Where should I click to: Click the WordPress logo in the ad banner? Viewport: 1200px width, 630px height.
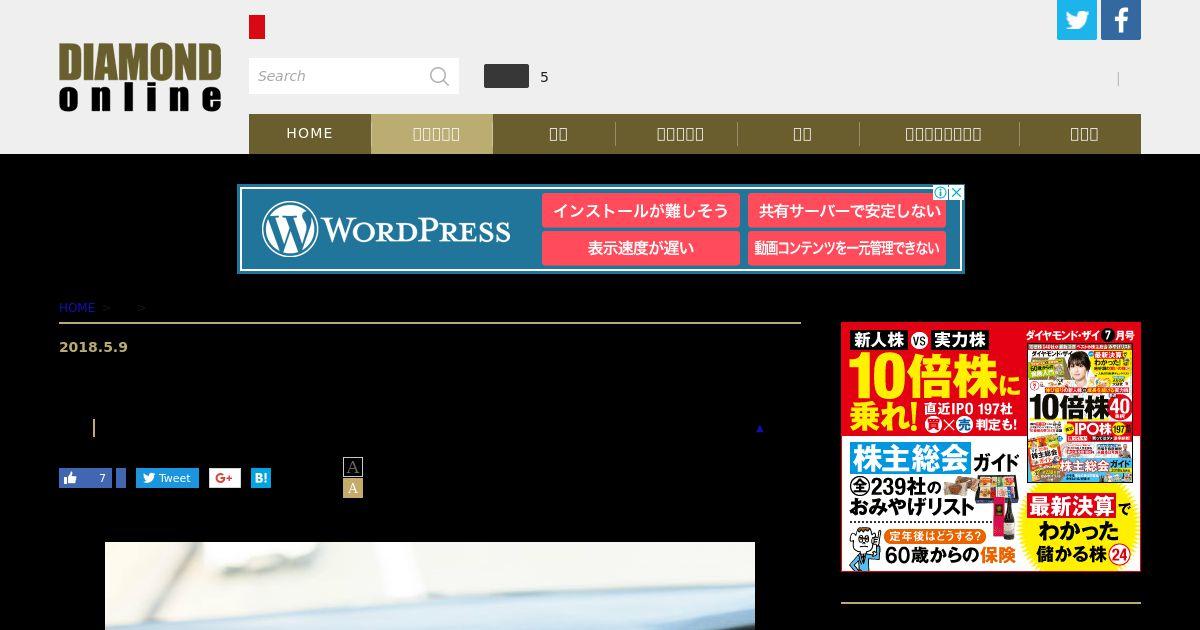[x=386, y=229]
